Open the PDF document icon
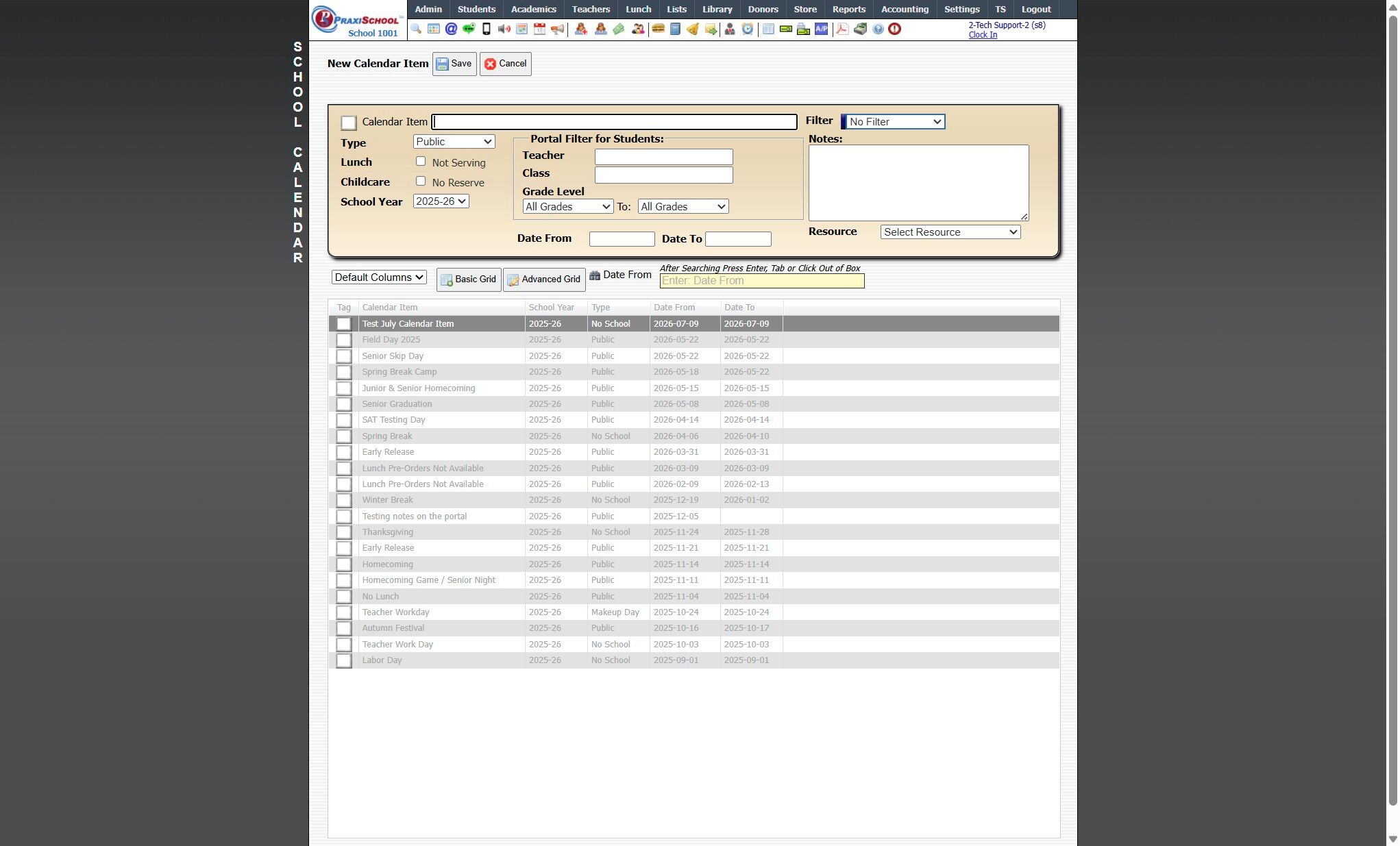1400x846 pixels. tap(842, 29)
